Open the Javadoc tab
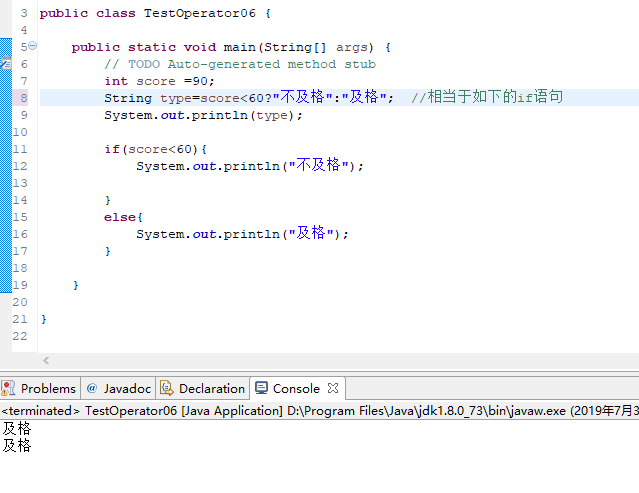 [x=119, y=389]
